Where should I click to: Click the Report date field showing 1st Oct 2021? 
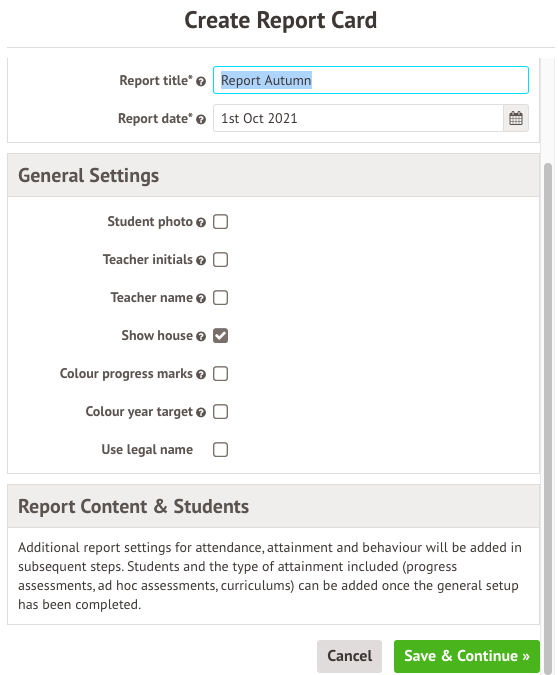tap(358, 118)
